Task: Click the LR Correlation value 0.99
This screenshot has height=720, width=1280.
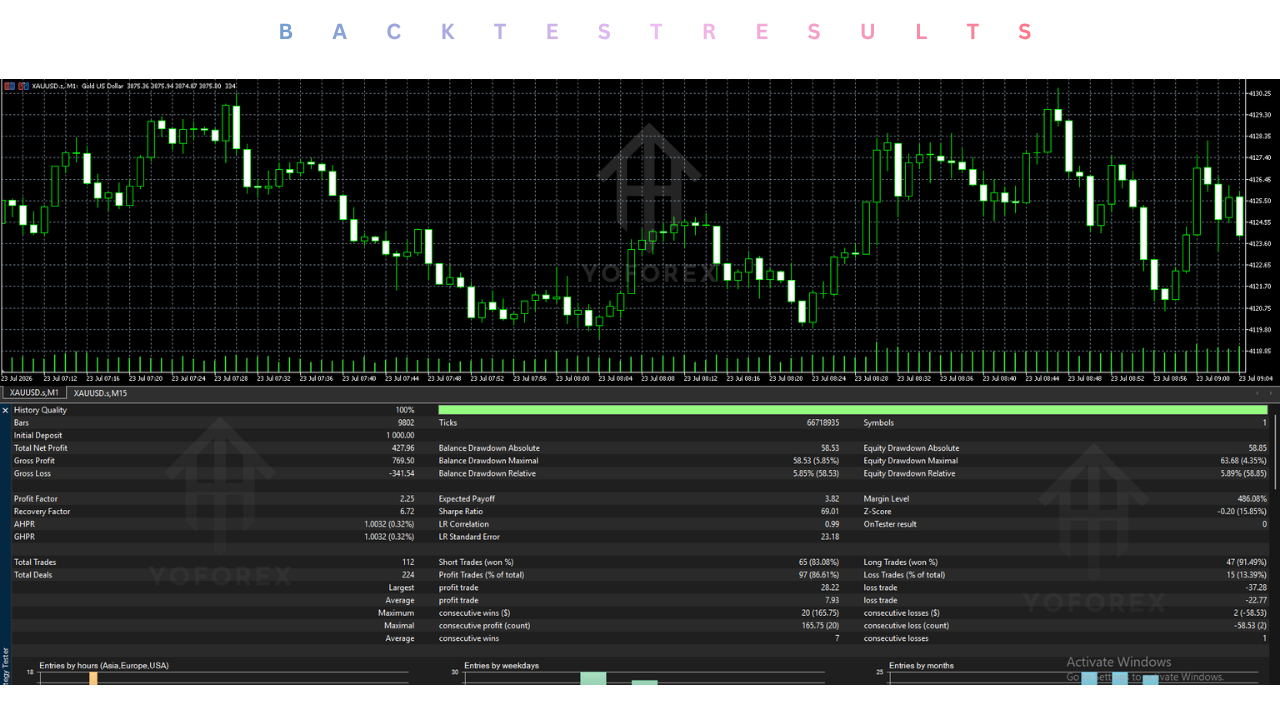Action: 832,524
